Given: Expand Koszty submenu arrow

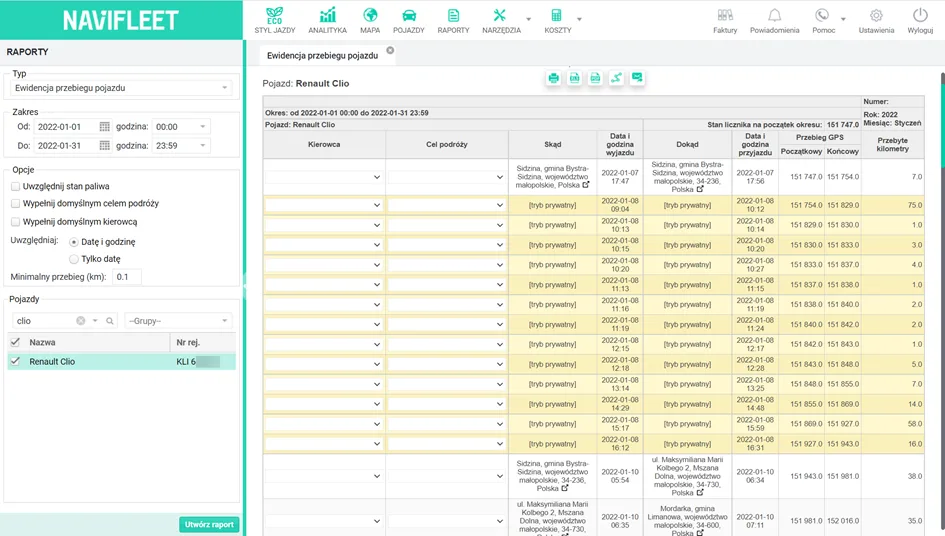Looking at the screenshot, I should (x=579, y=19).
